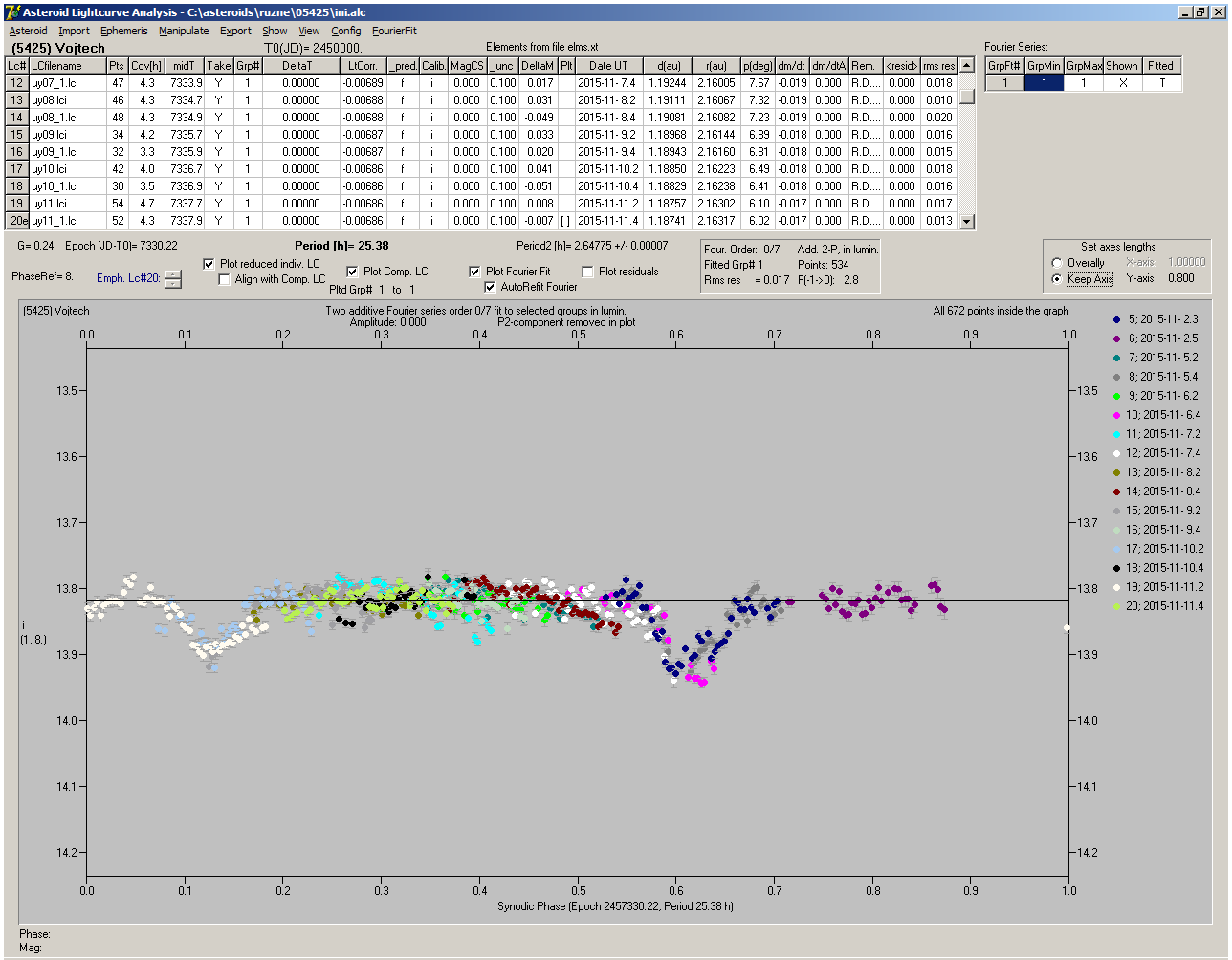Viewport: 1232px width, 960px height.
Task: Open the View menu
Action: (309, 31)
